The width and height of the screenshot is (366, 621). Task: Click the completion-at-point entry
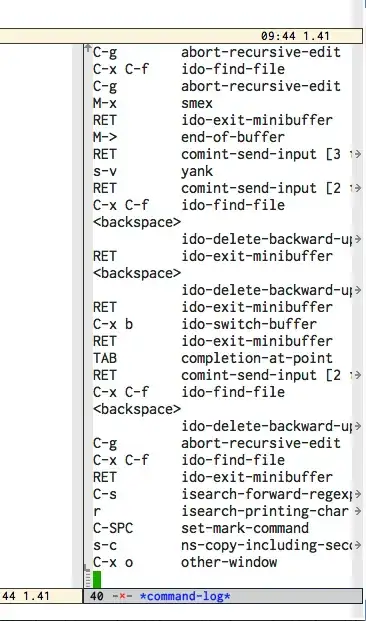(257, 358)
